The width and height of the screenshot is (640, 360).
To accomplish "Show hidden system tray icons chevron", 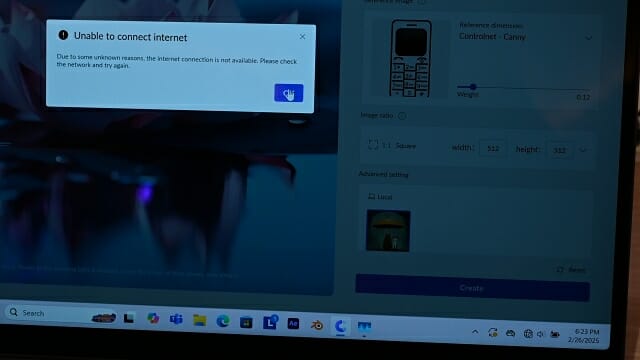I will click(x=475, y=332).
